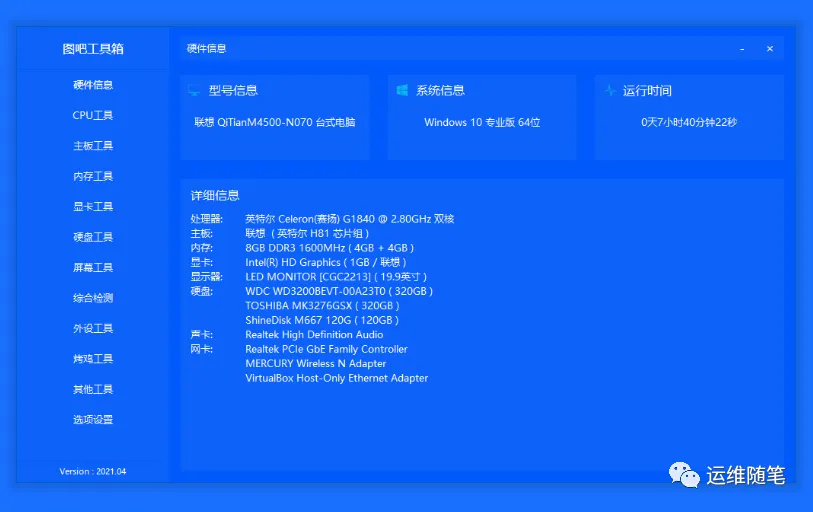Click the Version : 2021.04 label
This screenshot has height=512, width=813.
pos(93,472)
